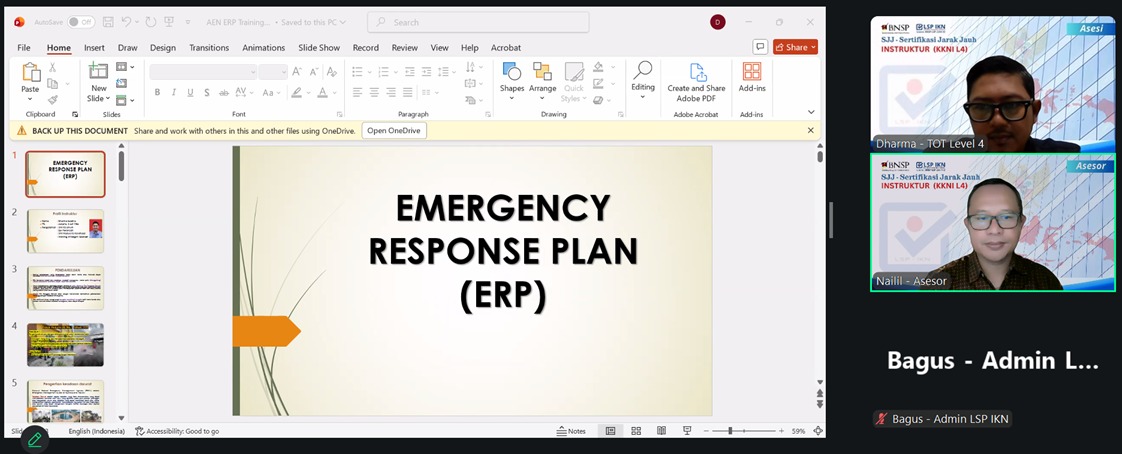Toggle the Notes pane
1122x454 pixels.
tap(571, 431)
